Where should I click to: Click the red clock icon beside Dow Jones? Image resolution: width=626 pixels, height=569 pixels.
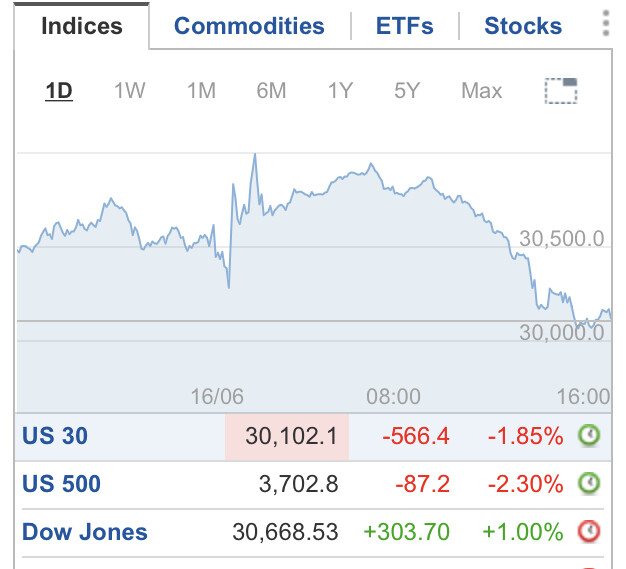[590, 532]
